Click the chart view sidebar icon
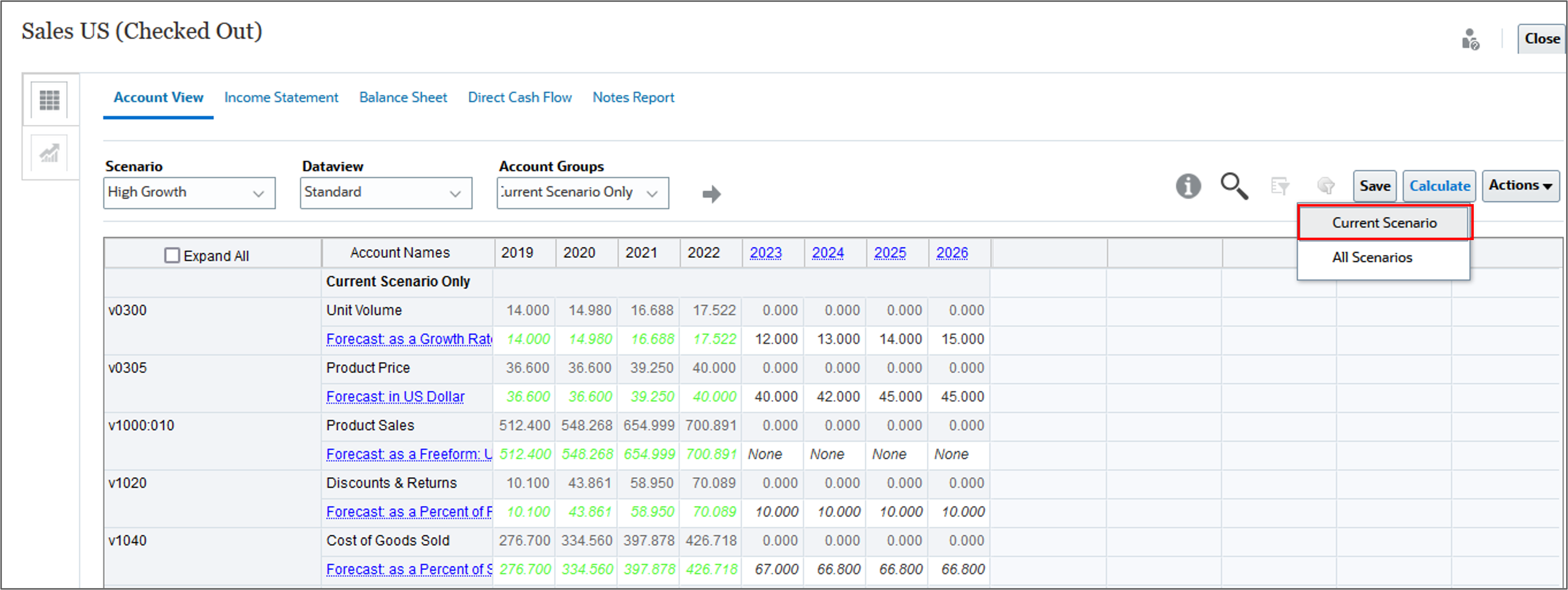This screenshot has height=590, width=1568. tap(49, 153)
